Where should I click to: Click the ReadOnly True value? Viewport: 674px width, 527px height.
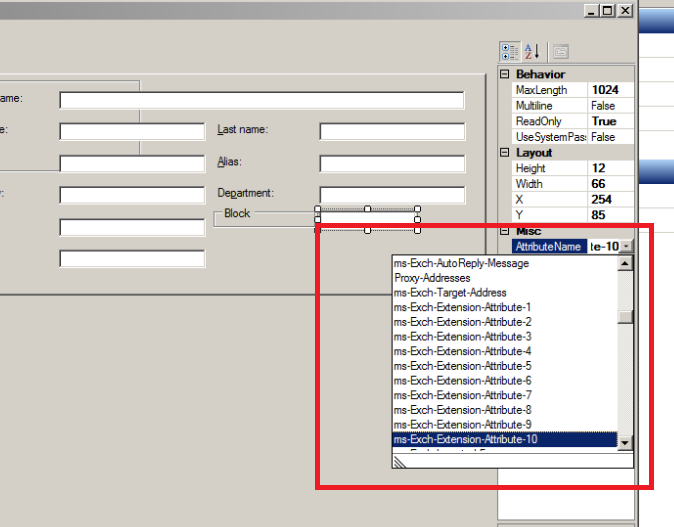[610, 121]
